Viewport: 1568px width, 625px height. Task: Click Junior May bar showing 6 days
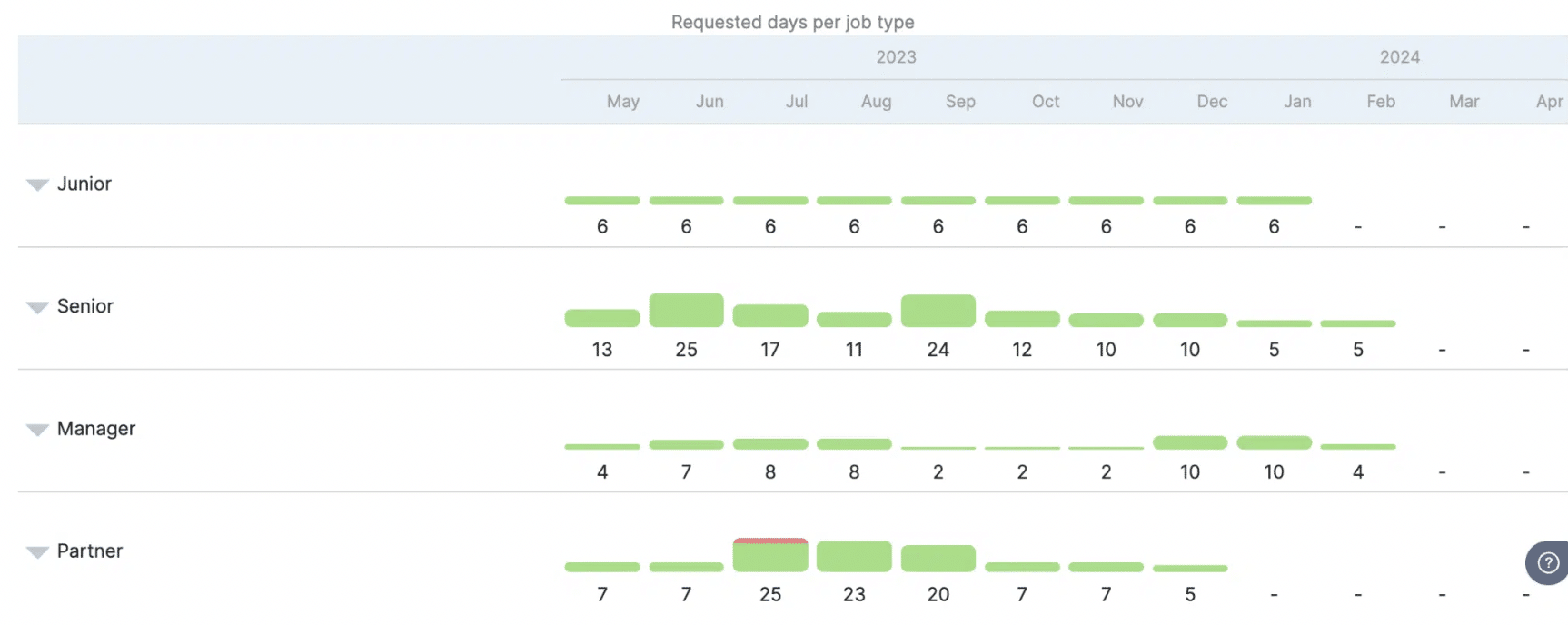602,200
